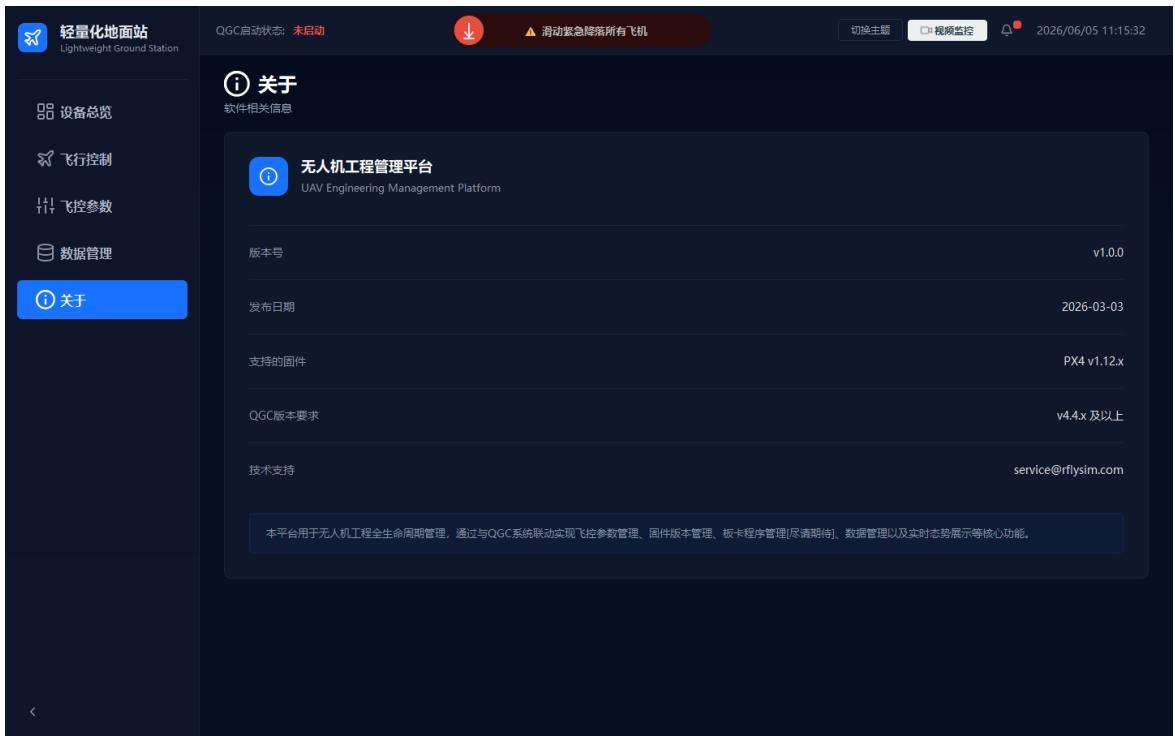Click the 滑动紧急降落所有飞机 slider track
The width and height of the screenshot is (1175, 736).
tap(583, 31)
